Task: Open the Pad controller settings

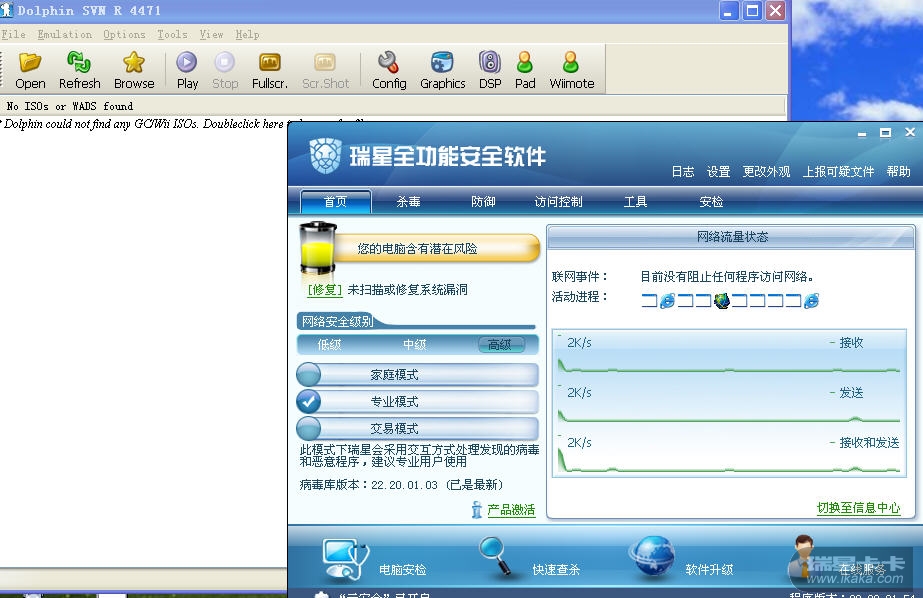Action: click(x=524, y=71)
